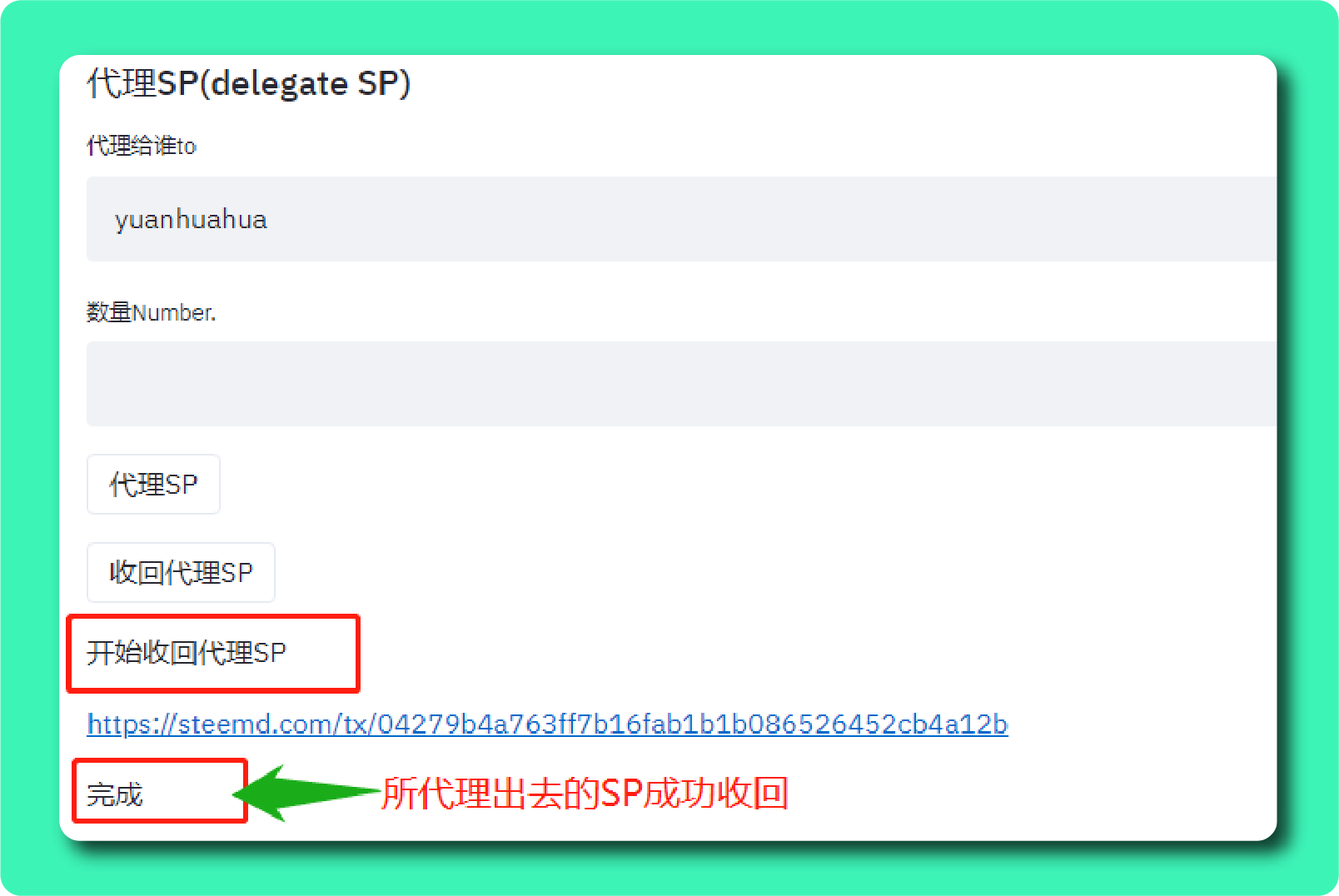Click the 代理SP(delegate SP) heading
Screen dimensions: 1339x896
tap(248, 83)
